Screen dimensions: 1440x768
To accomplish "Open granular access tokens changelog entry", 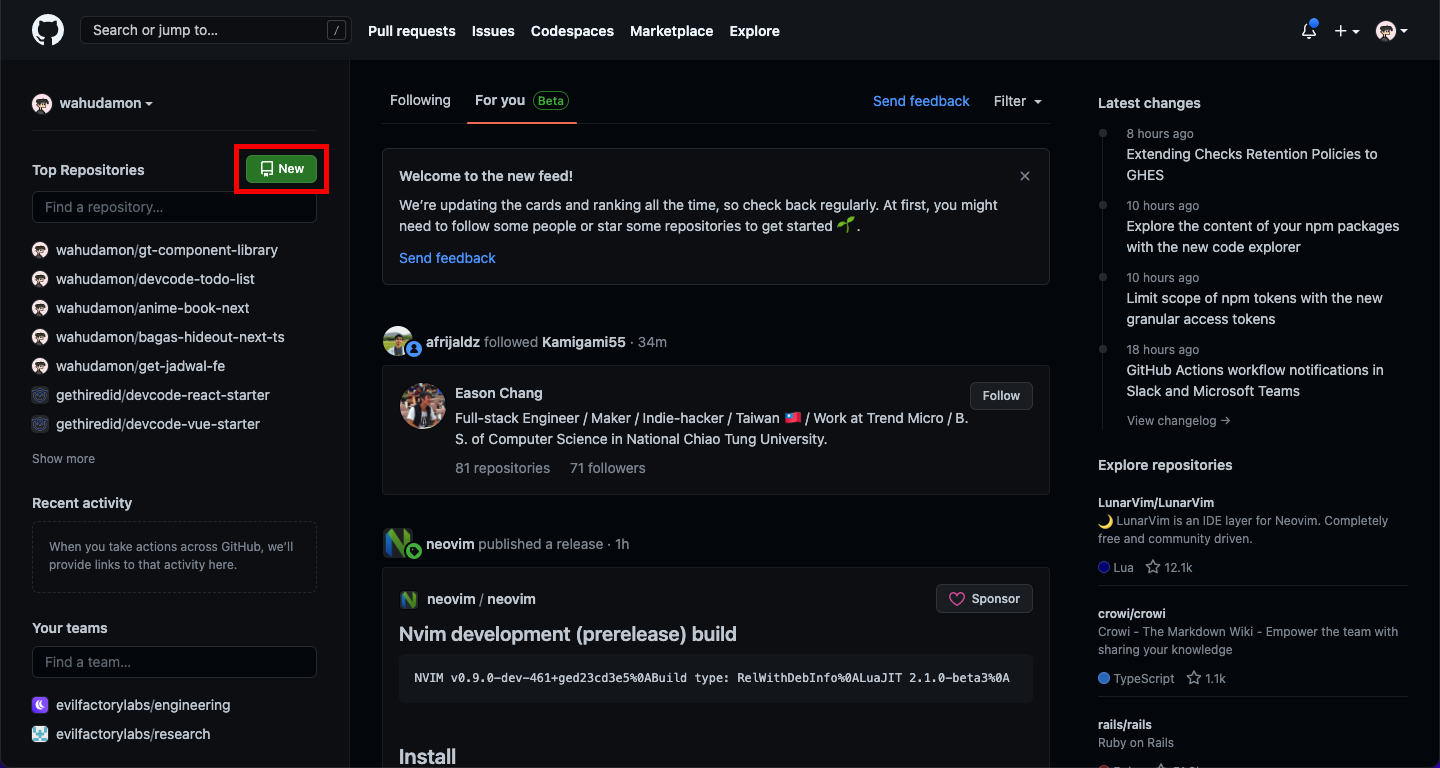I will click(x=1254, y=308).
